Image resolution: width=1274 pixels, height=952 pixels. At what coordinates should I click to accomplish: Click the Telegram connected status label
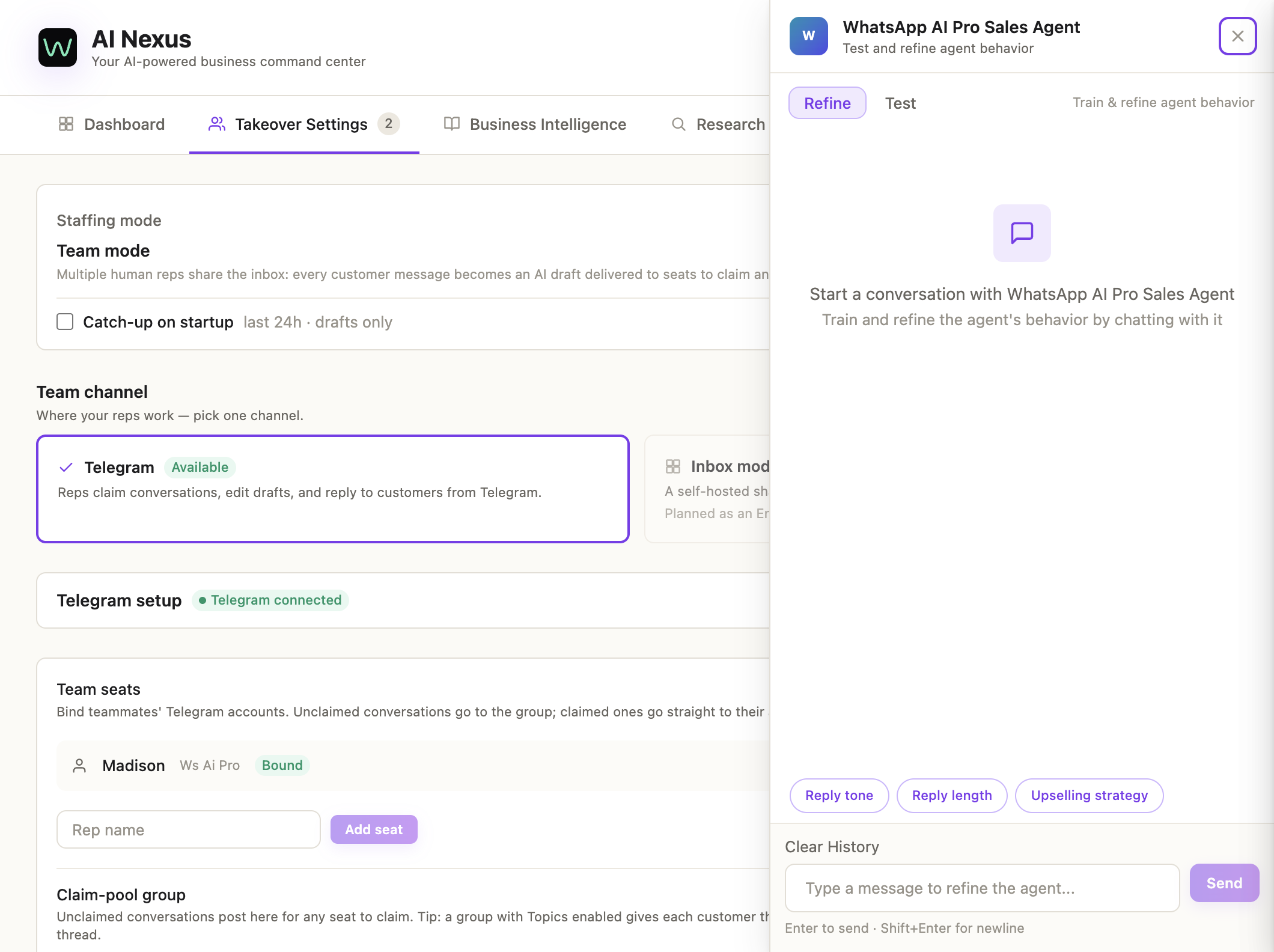coord(270,600)
